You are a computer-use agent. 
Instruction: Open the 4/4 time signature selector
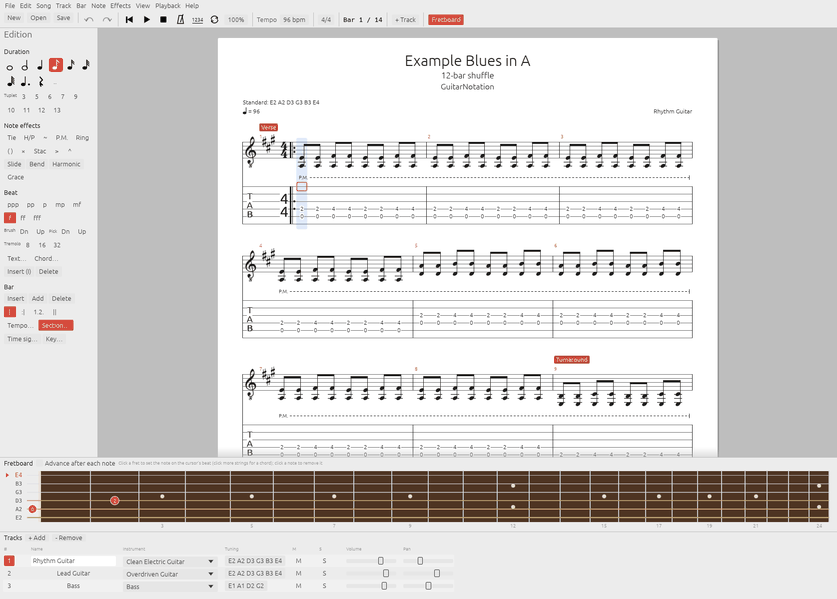326,20
